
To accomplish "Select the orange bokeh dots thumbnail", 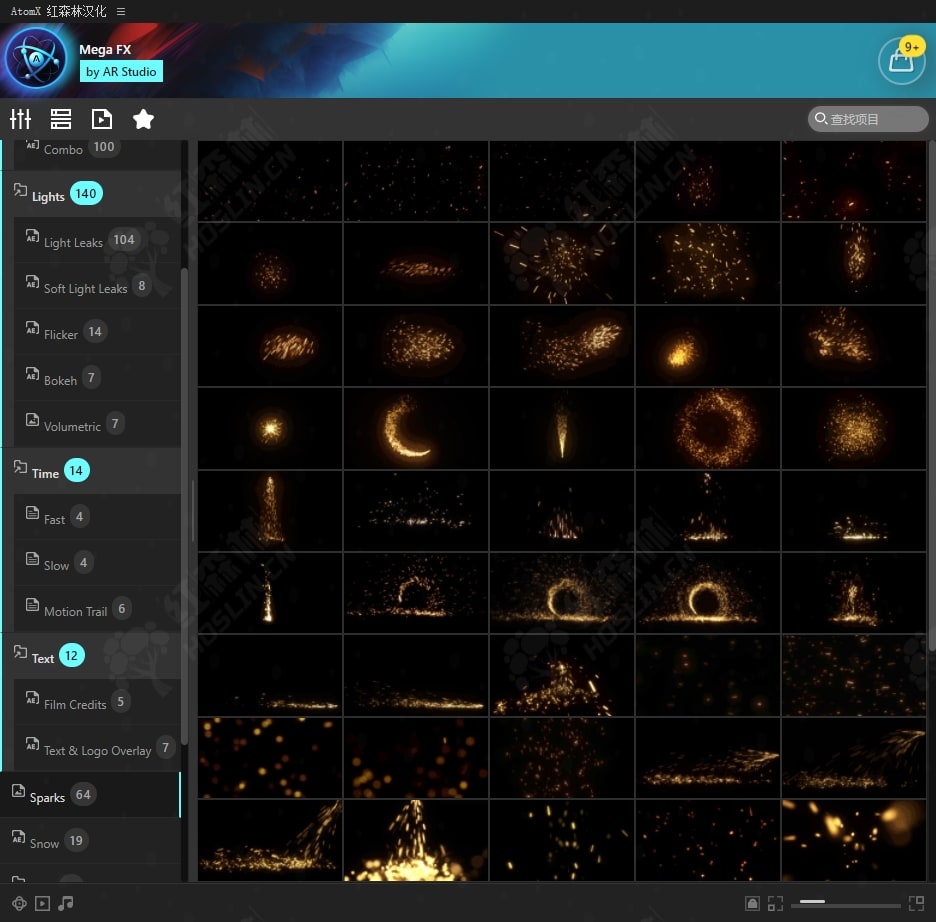I will point(270,758).
